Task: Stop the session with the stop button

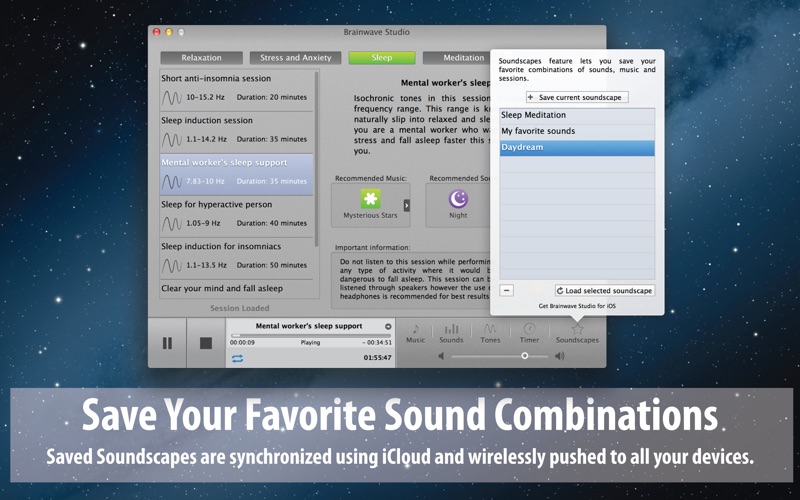Action: pos(206,343)
